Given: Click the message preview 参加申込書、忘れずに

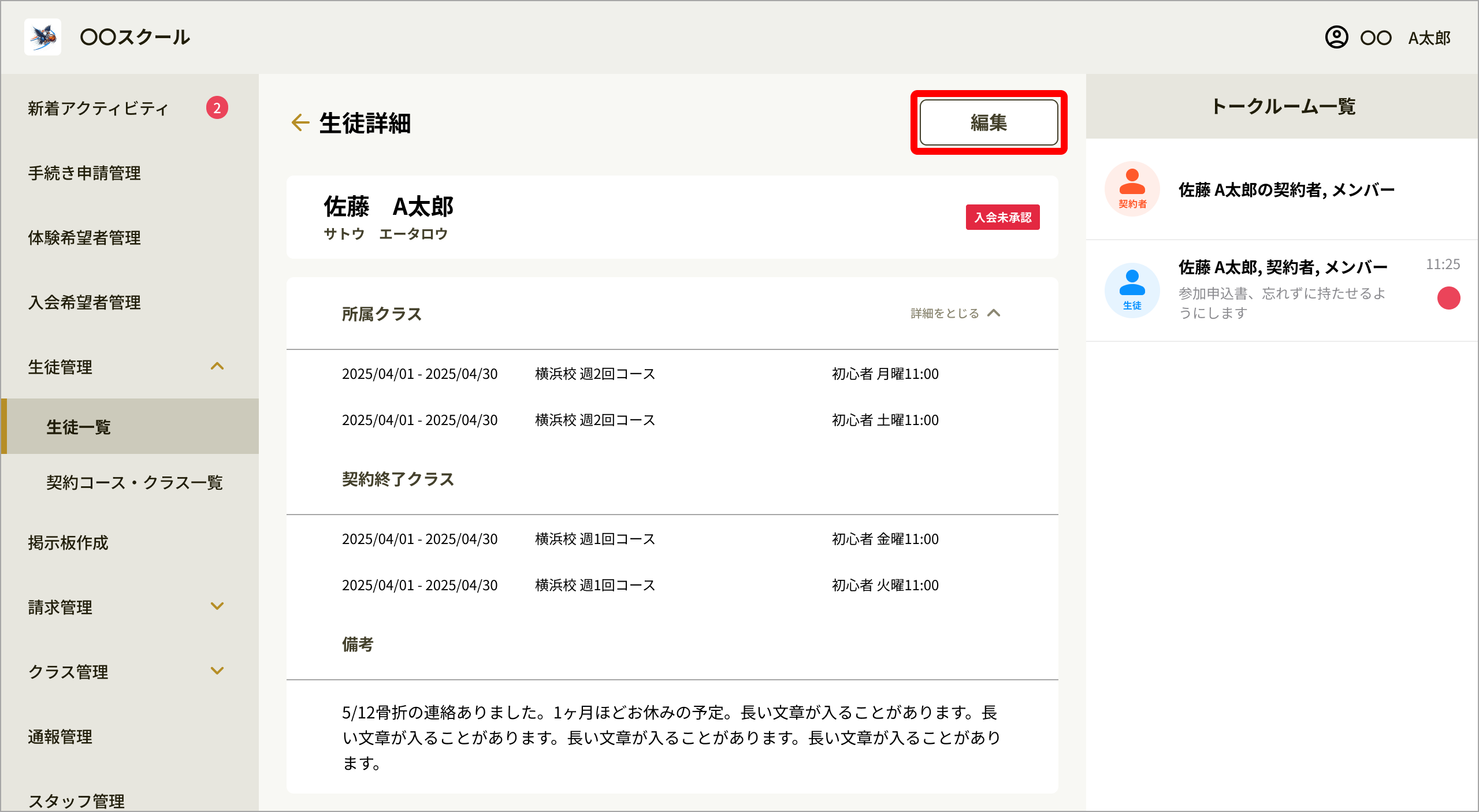Looking at the screenshot, I should (x=1282, y=303).
